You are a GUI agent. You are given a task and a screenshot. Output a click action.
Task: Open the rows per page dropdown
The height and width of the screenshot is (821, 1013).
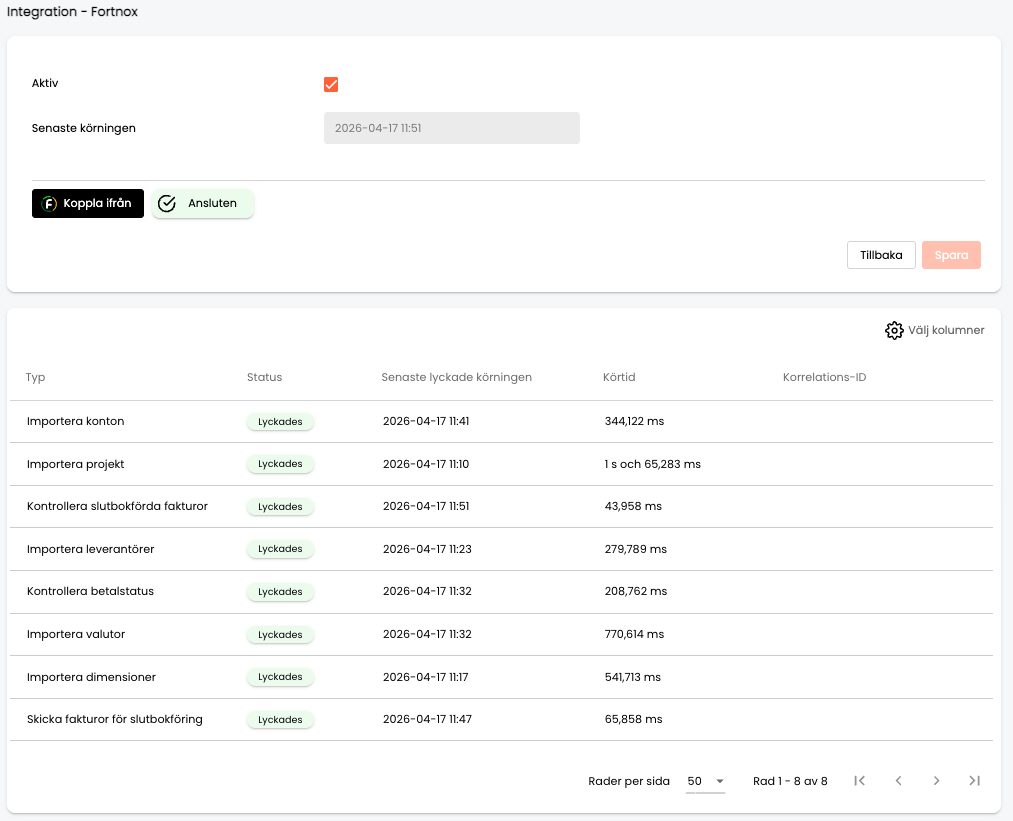click(705, 781)
